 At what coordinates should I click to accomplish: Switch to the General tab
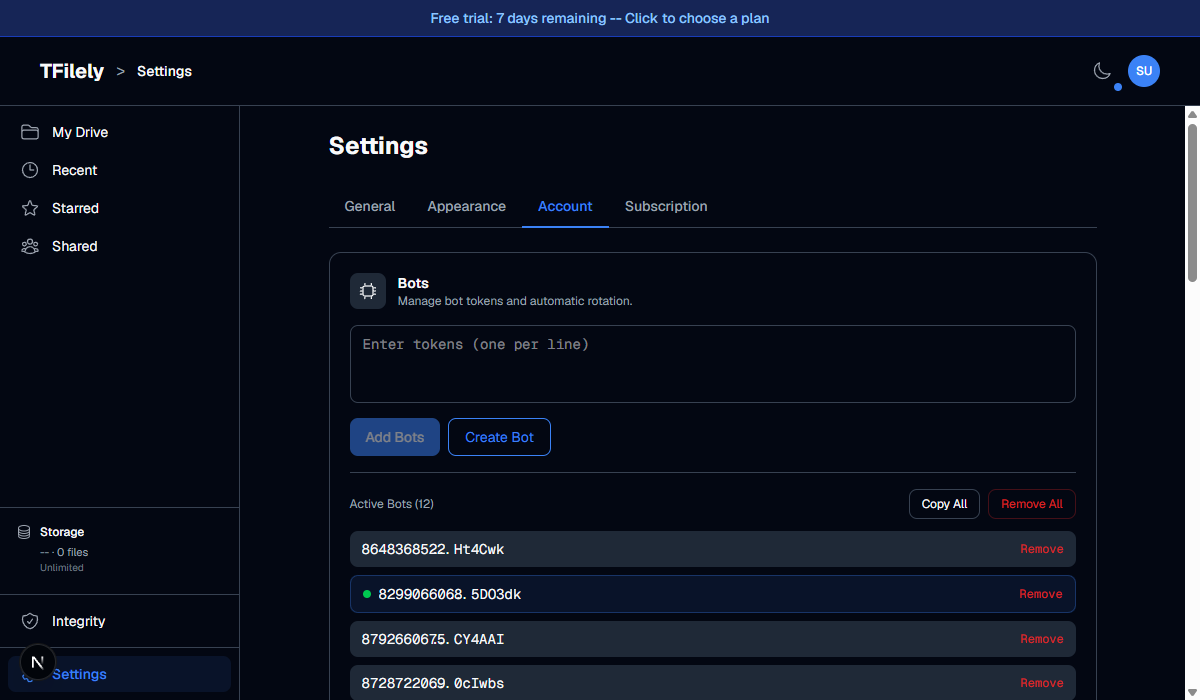370,206
